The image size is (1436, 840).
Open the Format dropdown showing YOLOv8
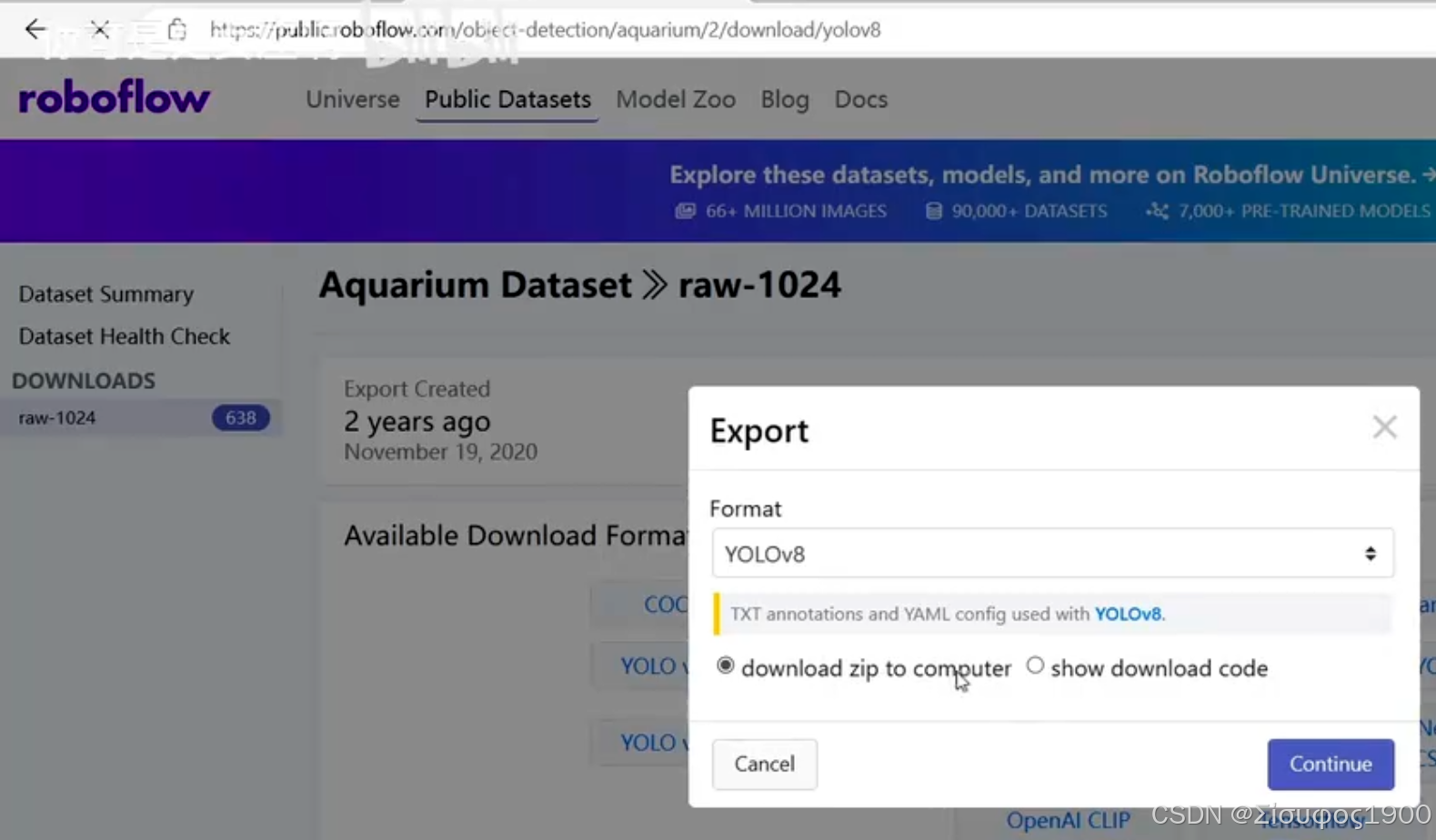click(1052, 553)
